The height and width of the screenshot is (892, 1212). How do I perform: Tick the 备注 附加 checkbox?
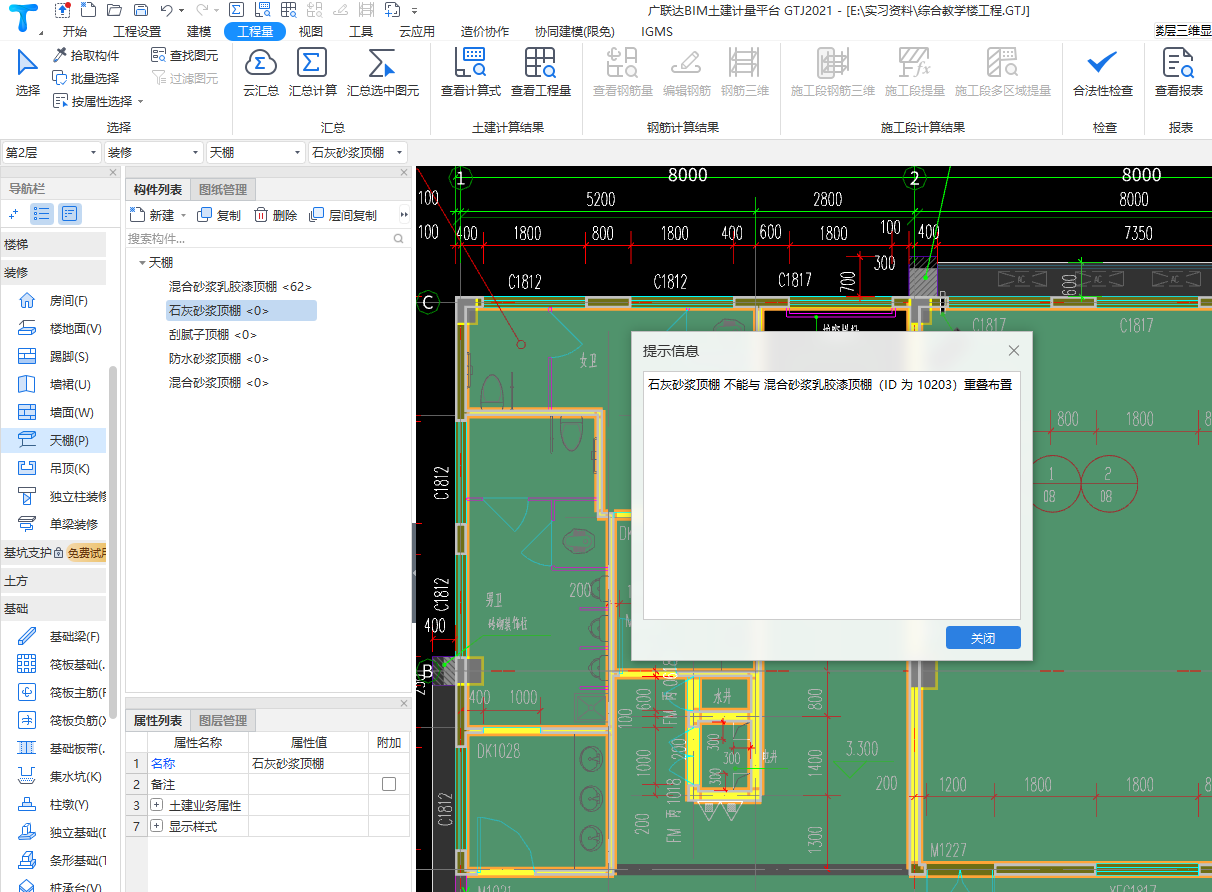[389, 784]
